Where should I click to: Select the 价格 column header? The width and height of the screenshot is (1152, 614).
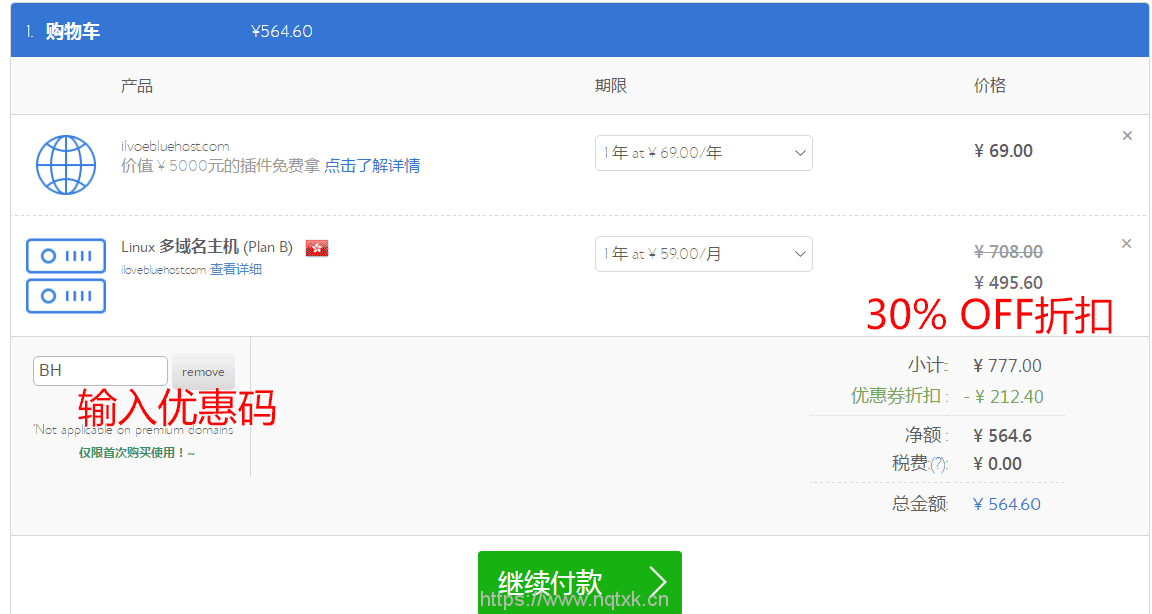[x=989, y=86]
